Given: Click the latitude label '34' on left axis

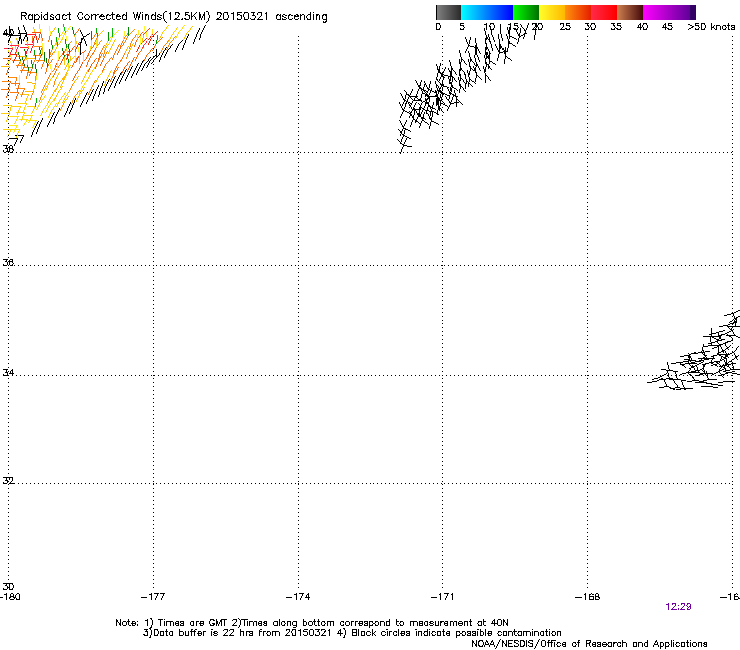Looking at the screenshot, I should click(x=8, y=373).
